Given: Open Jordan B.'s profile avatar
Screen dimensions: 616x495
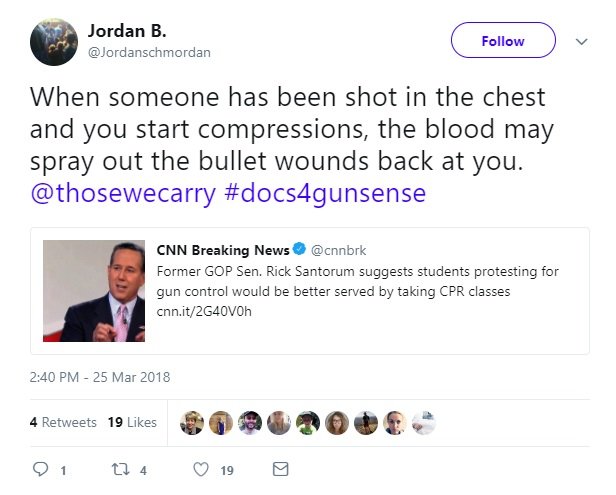Looking at the screenshot, I should tap(54, 41).
